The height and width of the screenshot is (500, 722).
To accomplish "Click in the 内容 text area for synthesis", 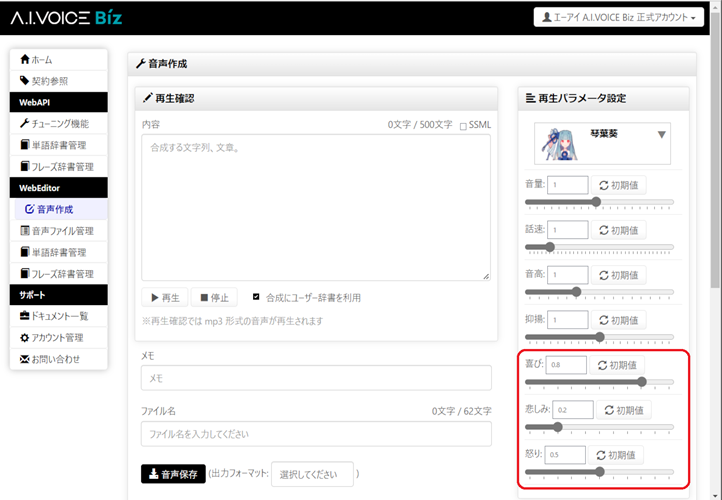I will (x=316, y=207).
